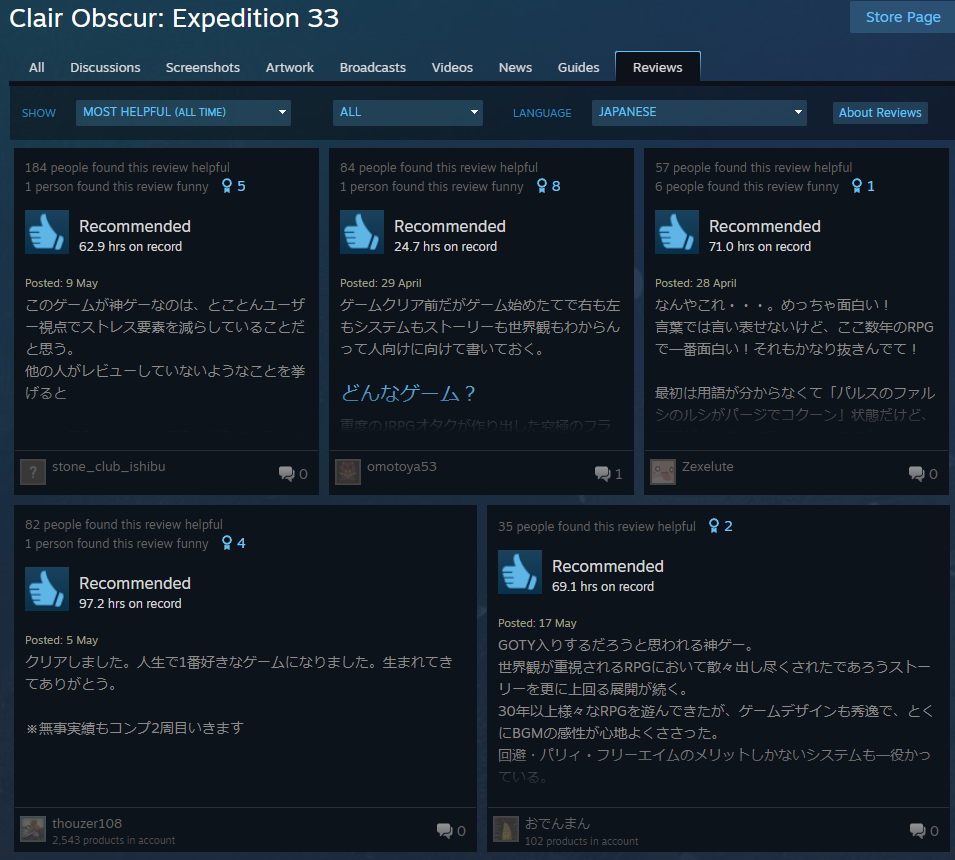
Task: Switch to the All tab
Action: pos(37,68)
